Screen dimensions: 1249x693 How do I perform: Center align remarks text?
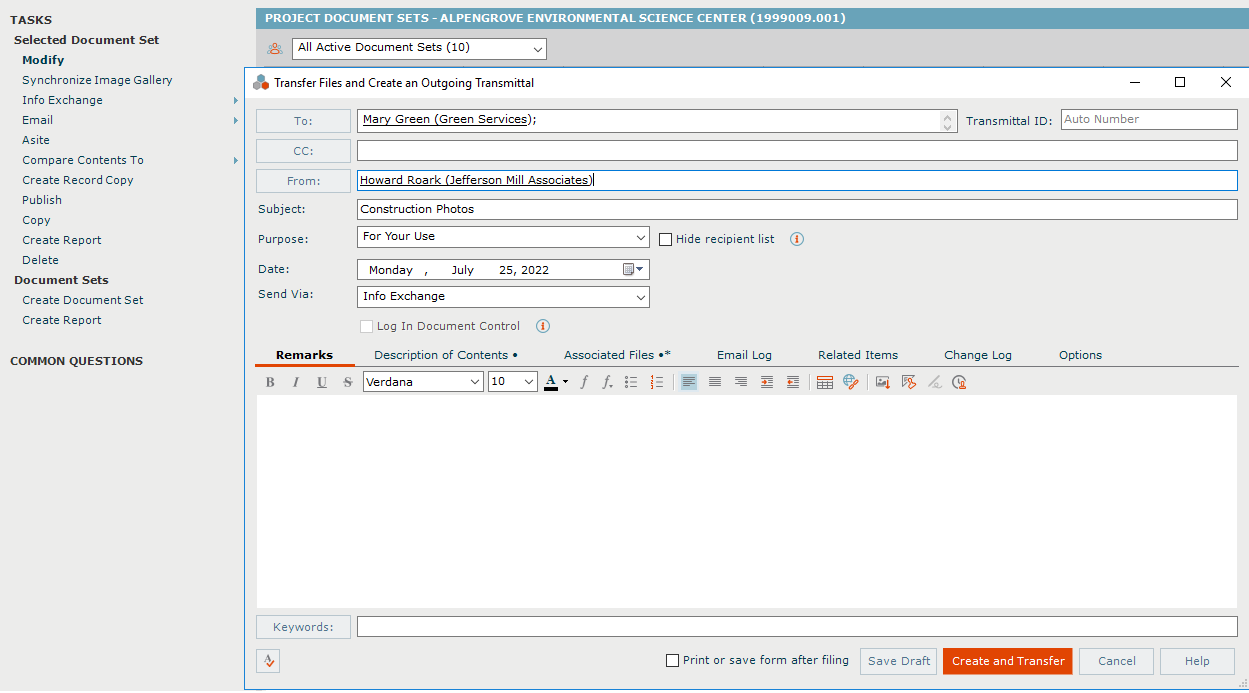(x=715, y=382)
